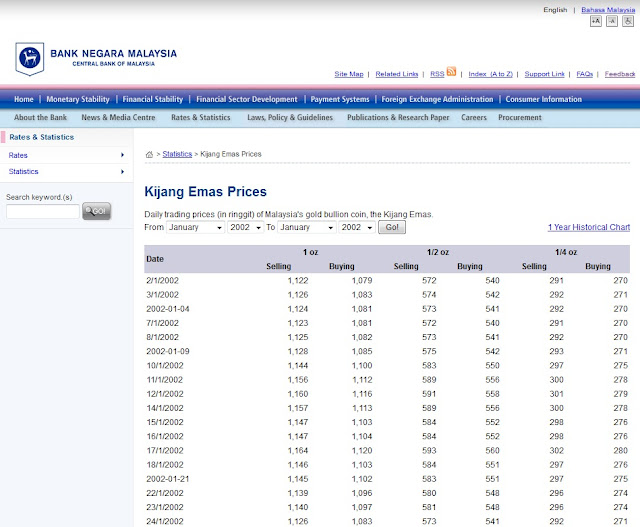Open the Procurement submenu item

pos(520,118)
